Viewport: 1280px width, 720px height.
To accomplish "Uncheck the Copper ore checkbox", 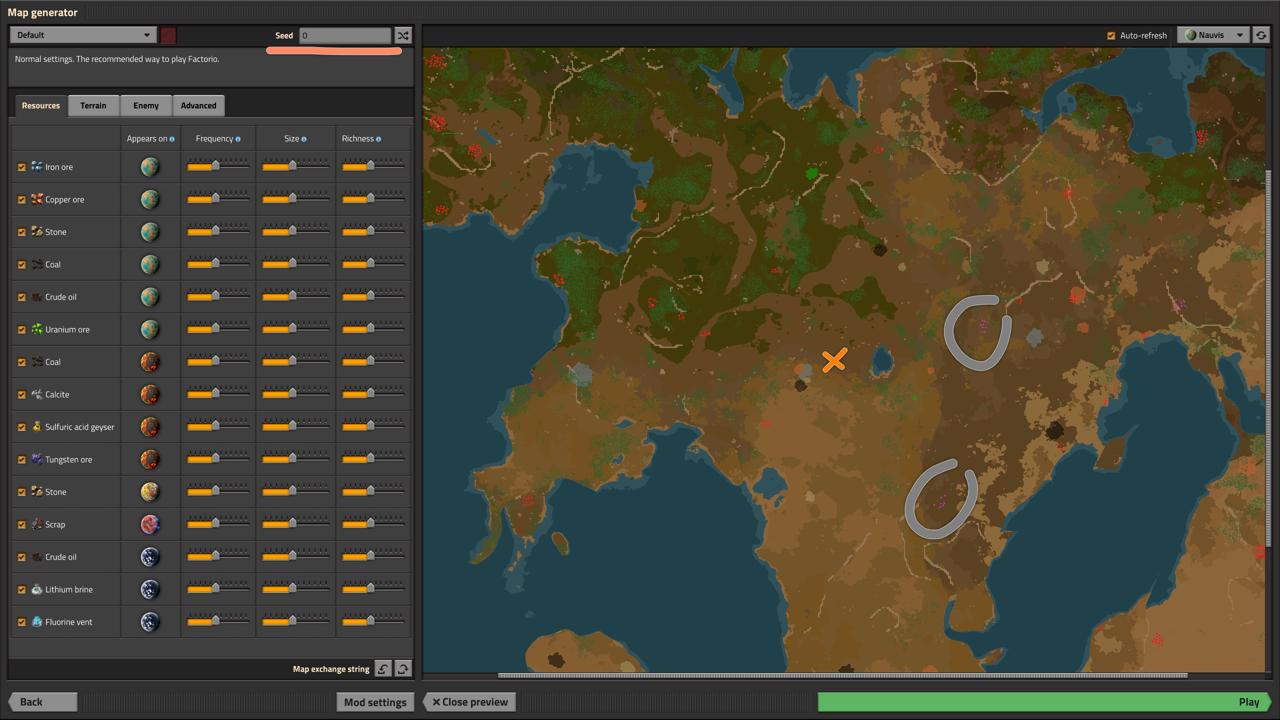I will pos(21,199).
